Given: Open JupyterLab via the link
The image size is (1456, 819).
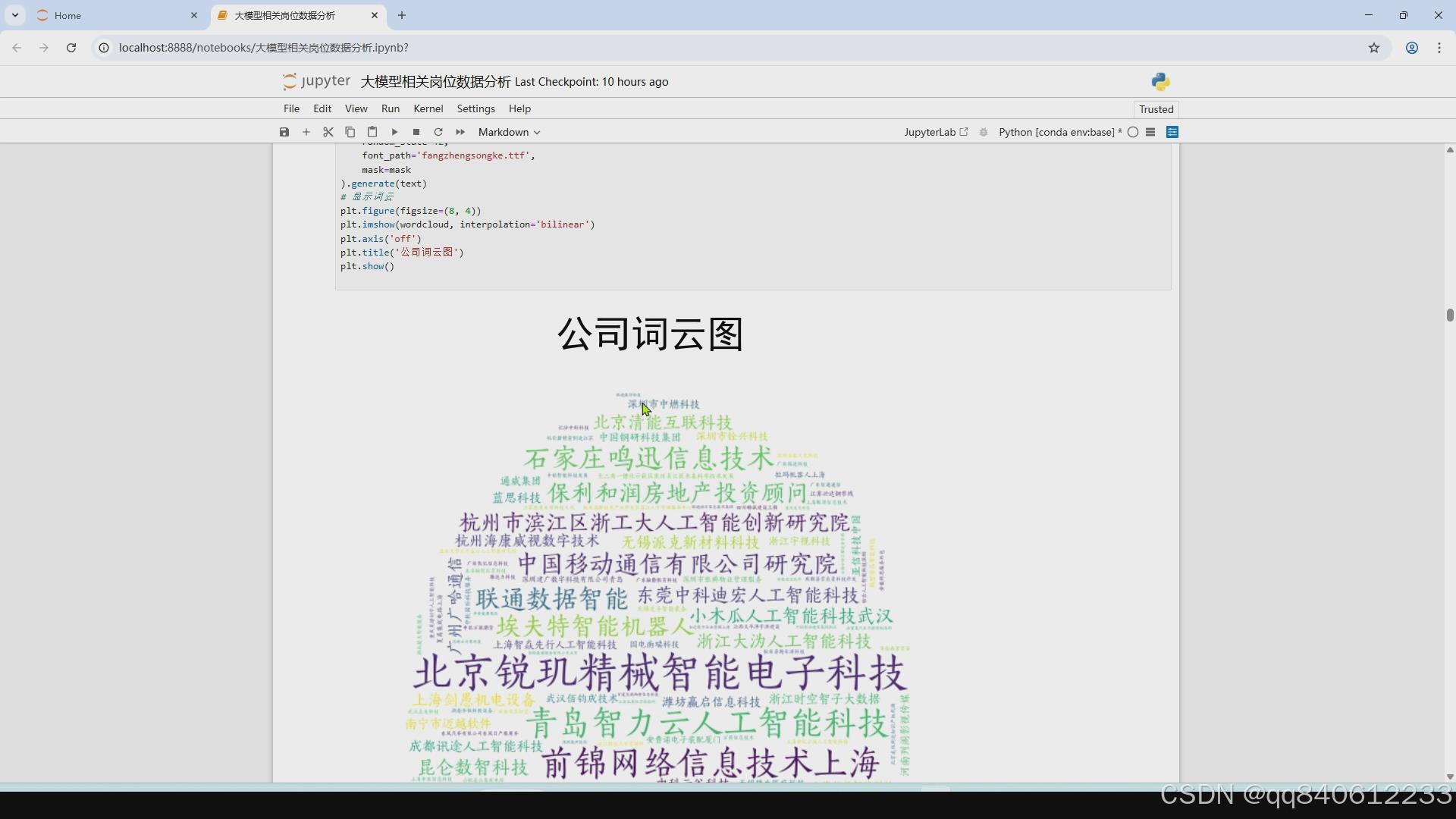Looking at the screenshot, I should (x=934, y=131).
